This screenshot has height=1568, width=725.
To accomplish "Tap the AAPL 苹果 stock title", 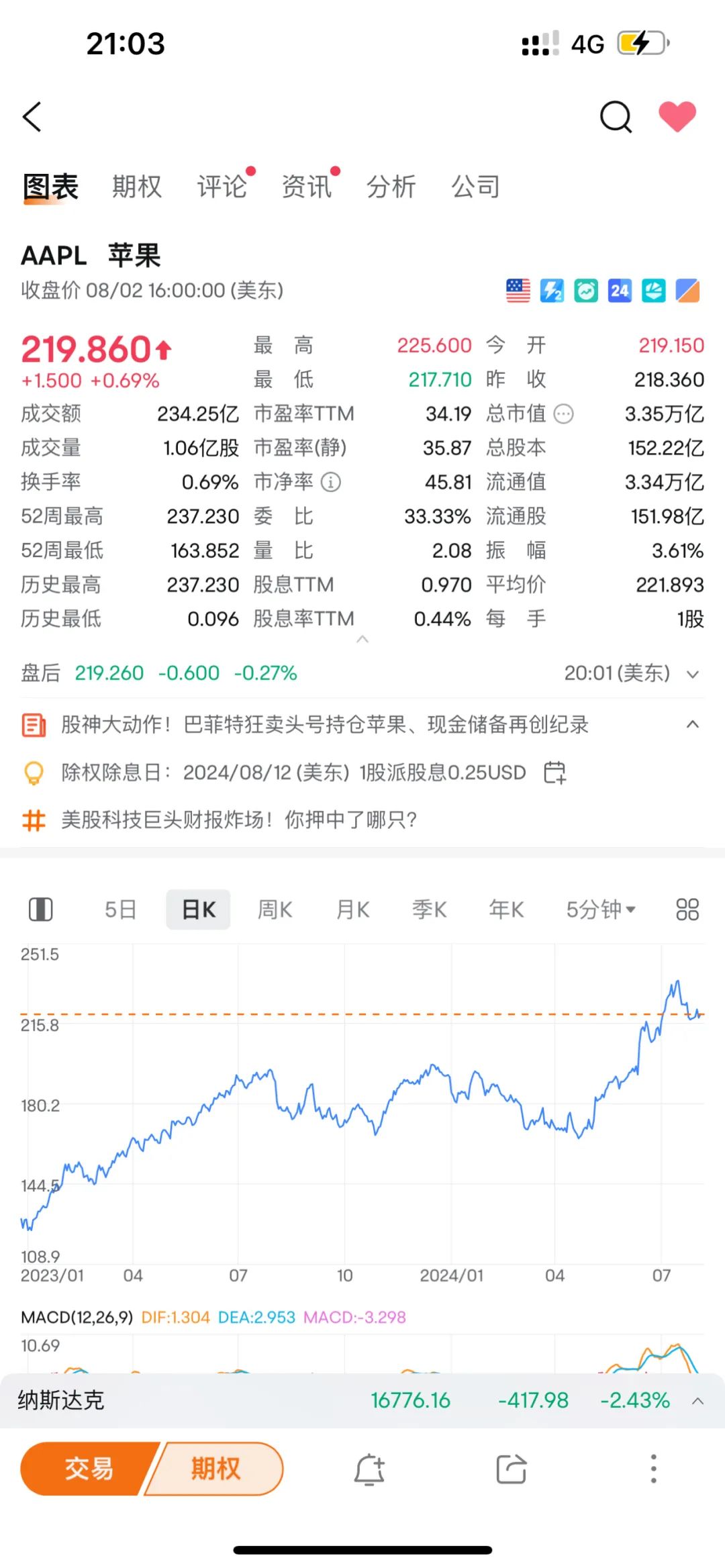I will [91, 256].
